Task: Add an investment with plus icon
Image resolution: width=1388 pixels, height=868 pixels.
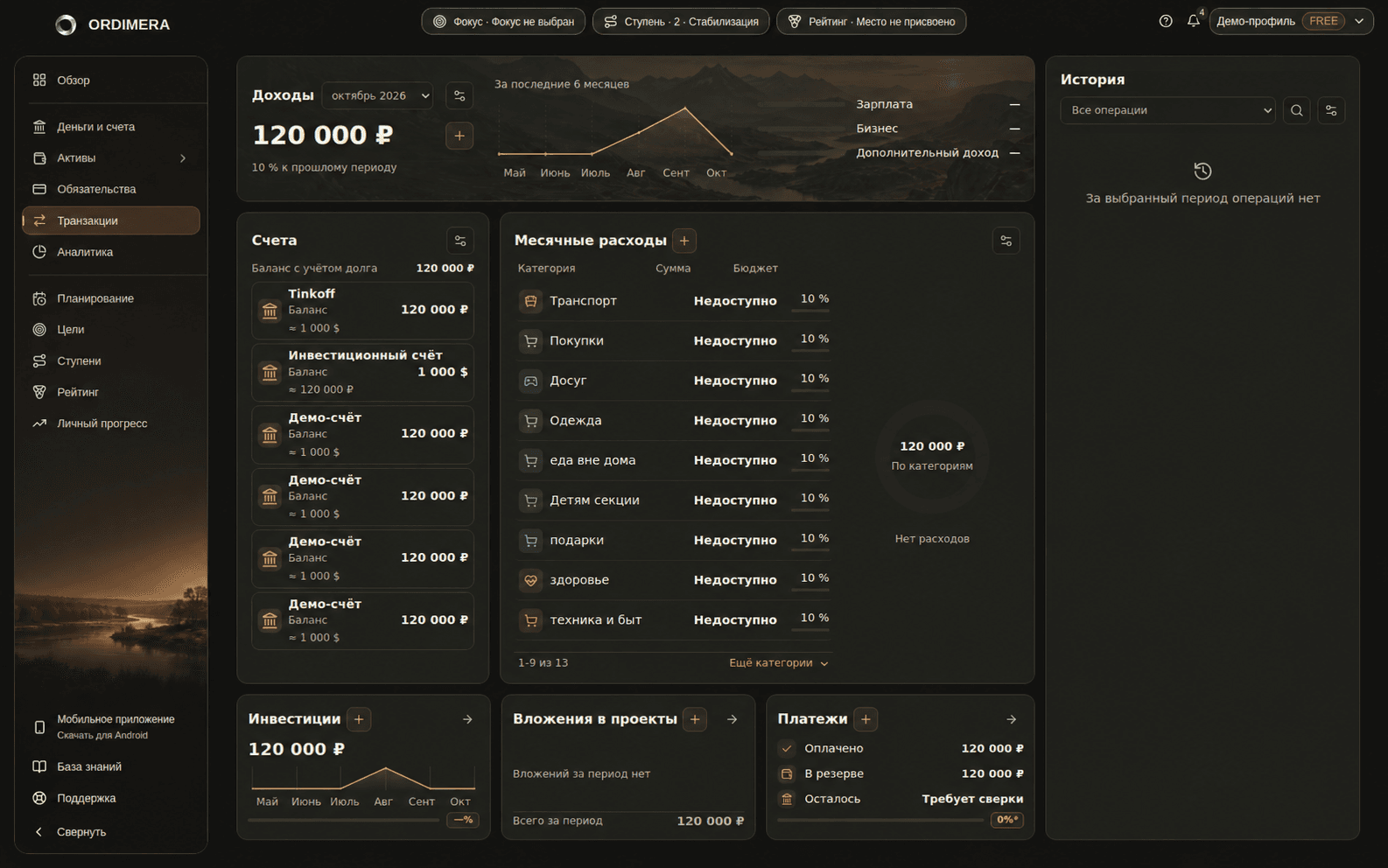Action: (x=359, y=719)
